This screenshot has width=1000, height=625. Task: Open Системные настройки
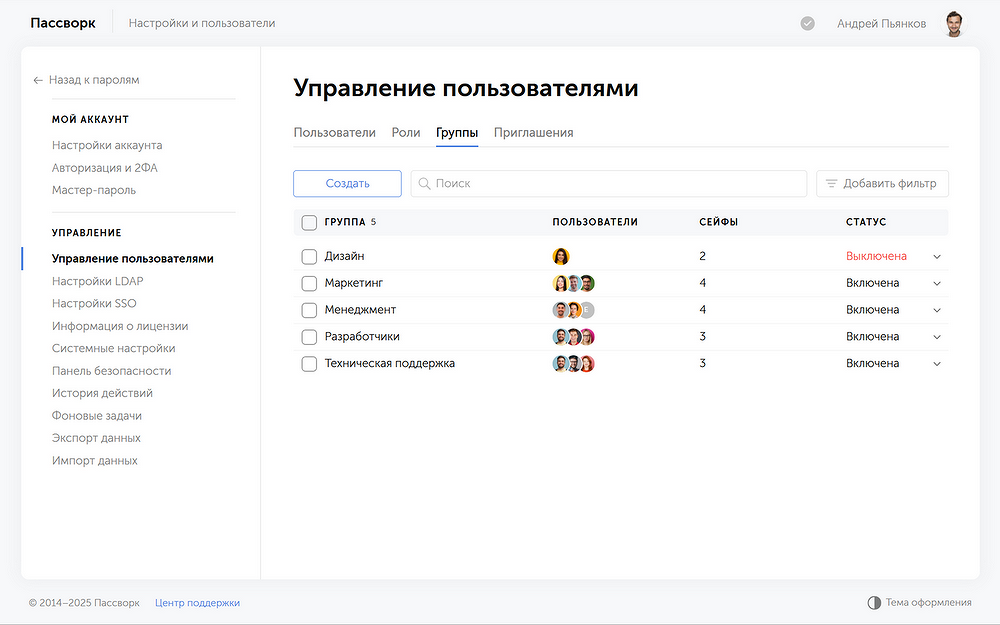(x=114, y=348)
